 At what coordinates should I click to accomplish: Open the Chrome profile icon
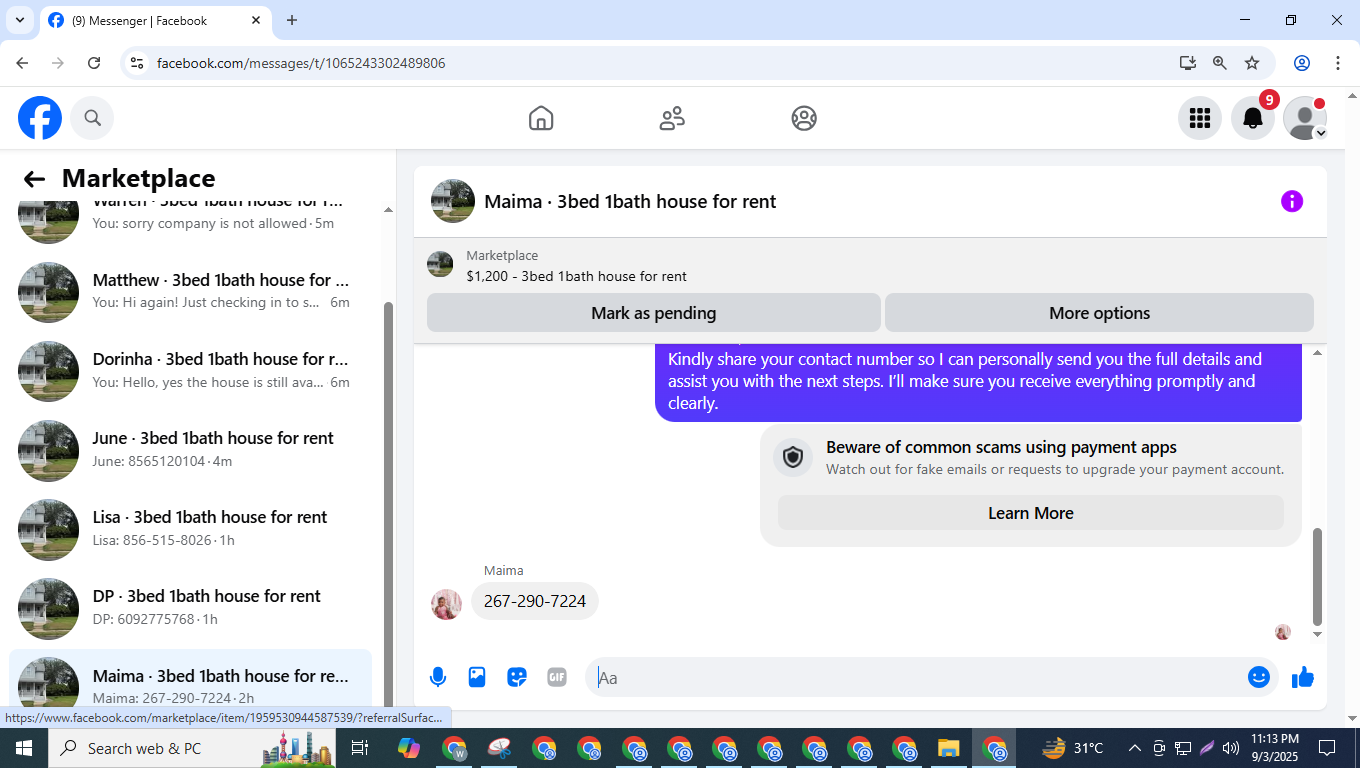pos(1302,63)
